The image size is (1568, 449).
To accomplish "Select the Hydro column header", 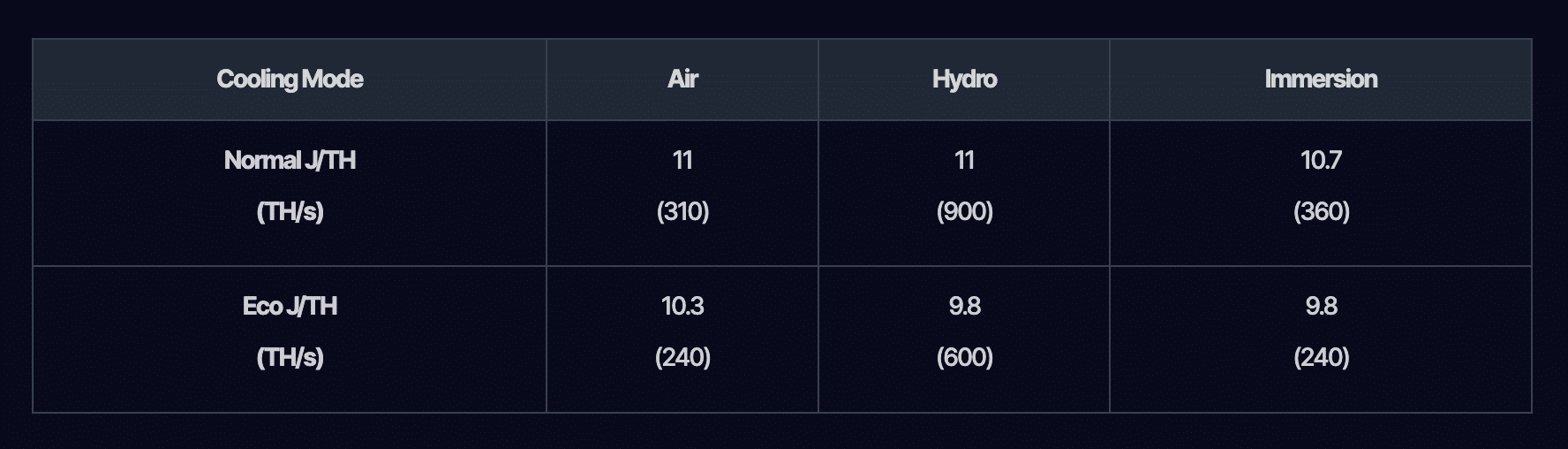I will coord(964,80).
